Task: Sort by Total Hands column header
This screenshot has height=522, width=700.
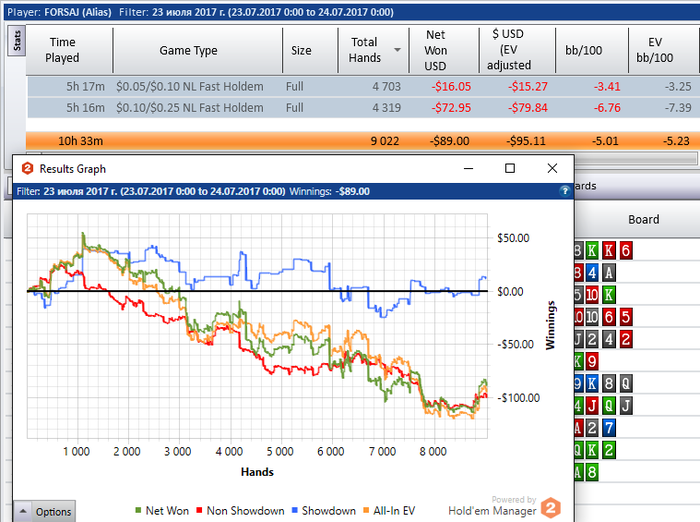Action: click(x=373, y=50)
